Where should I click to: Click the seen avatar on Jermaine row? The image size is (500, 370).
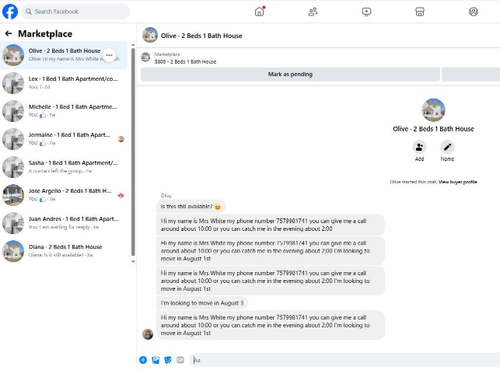[x=121, y=139]
